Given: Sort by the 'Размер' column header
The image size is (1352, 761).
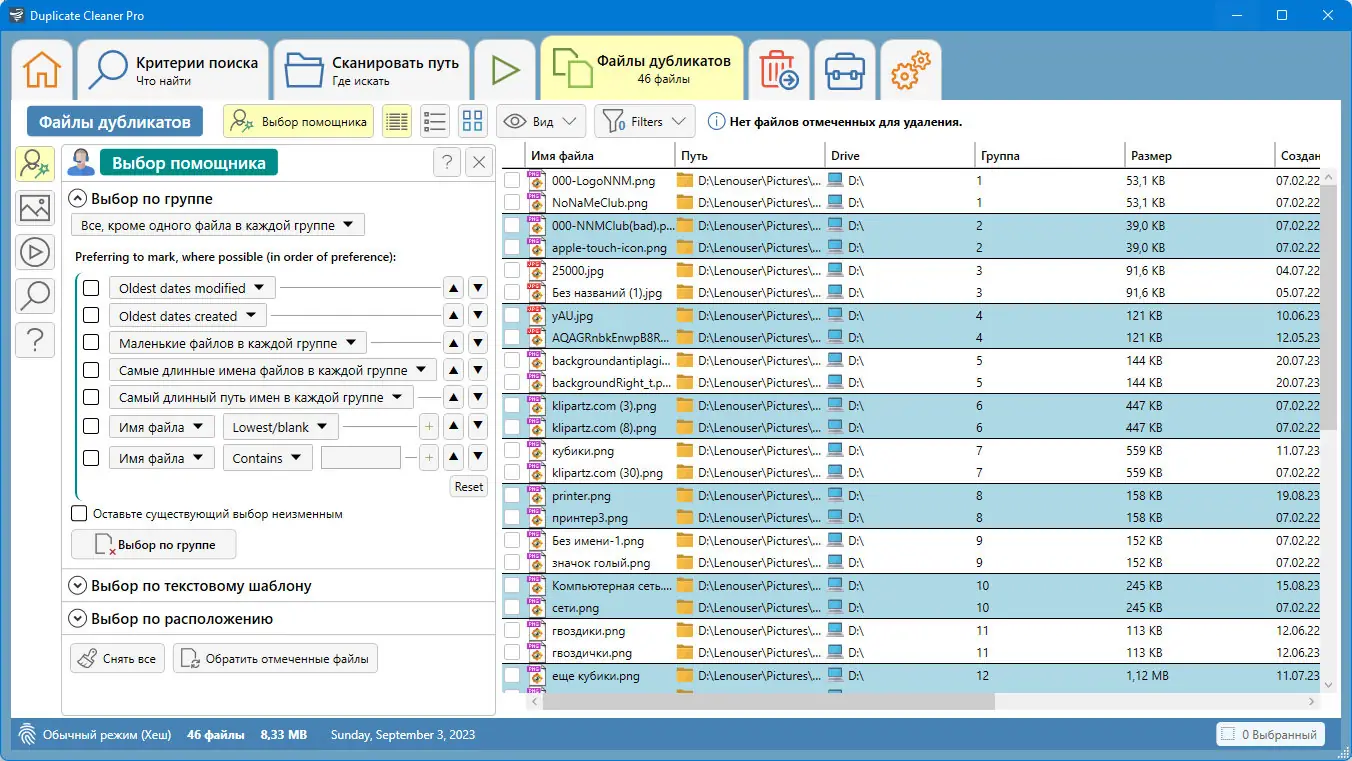Looking at the screenshot, I should (x=1151, y=156).
